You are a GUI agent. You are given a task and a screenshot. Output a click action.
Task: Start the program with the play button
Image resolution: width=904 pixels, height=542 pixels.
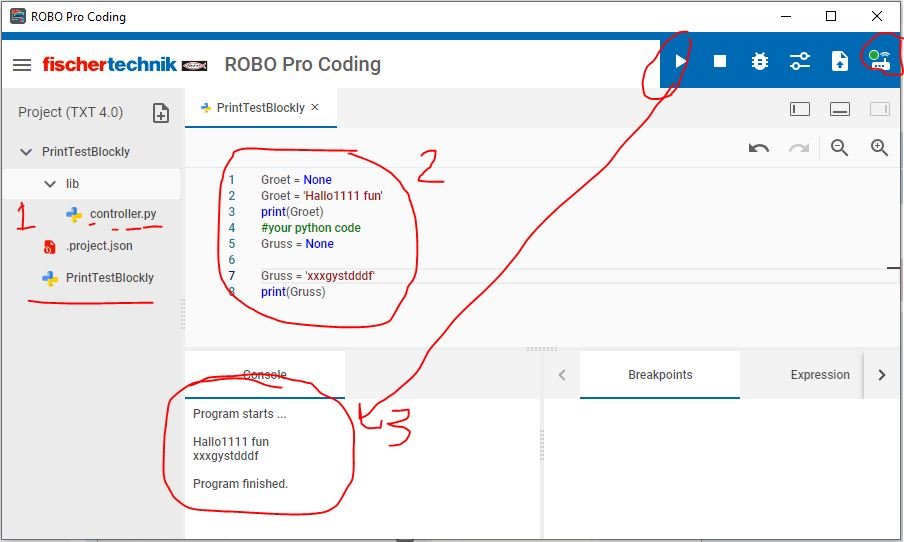point(680,62)
